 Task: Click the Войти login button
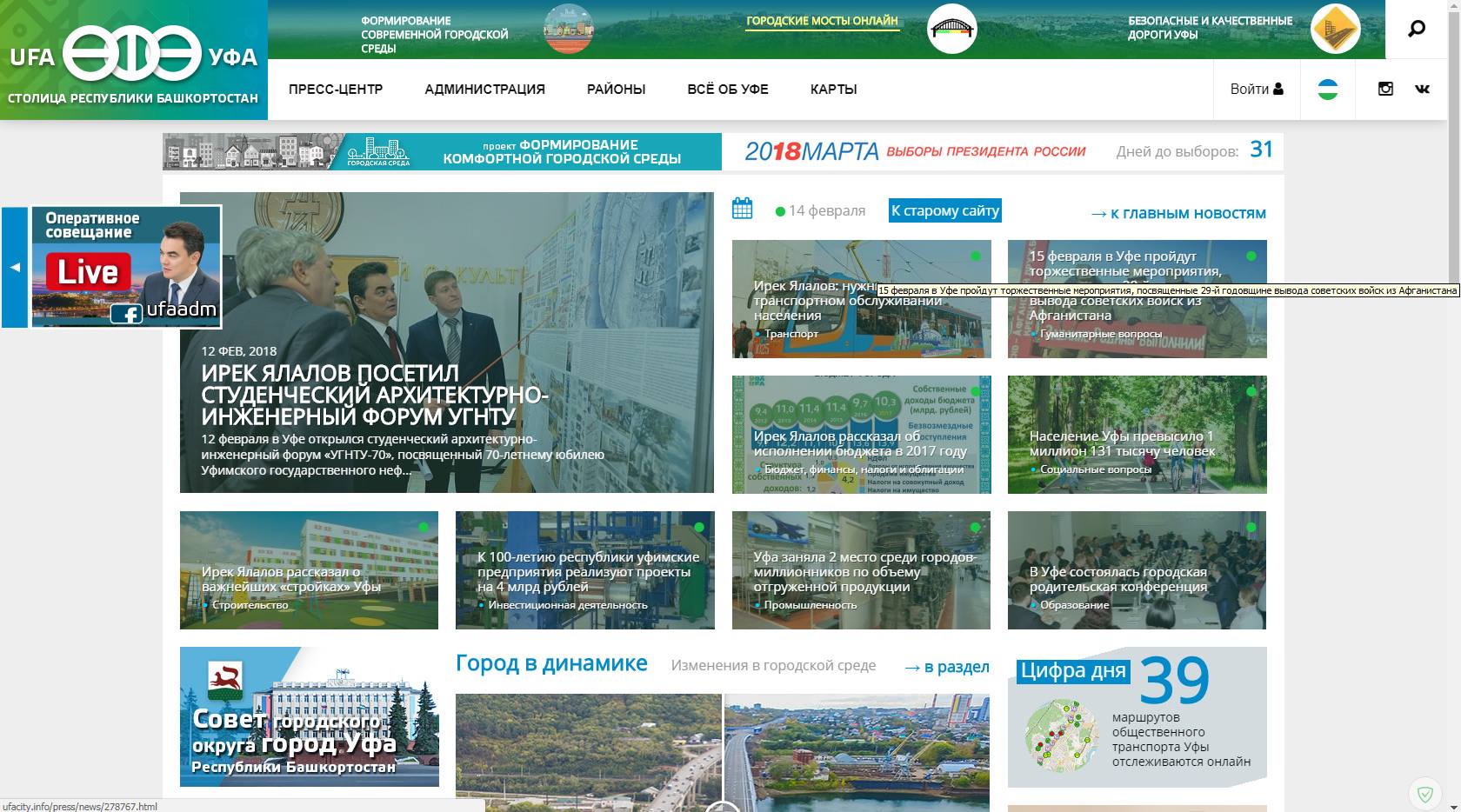[x=1256, y=89]
